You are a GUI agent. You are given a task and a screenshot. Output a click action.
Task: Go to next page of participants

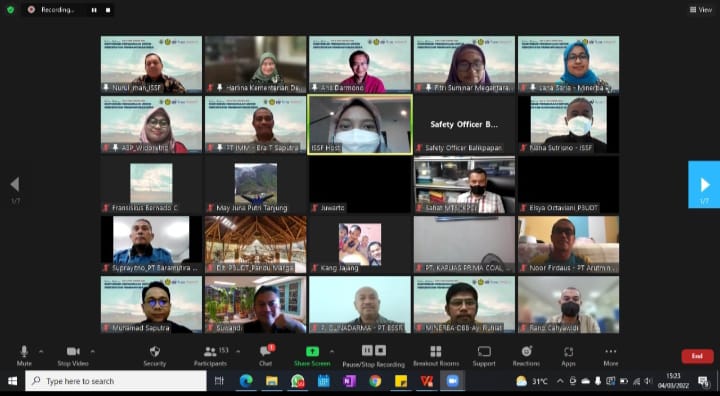704,184
